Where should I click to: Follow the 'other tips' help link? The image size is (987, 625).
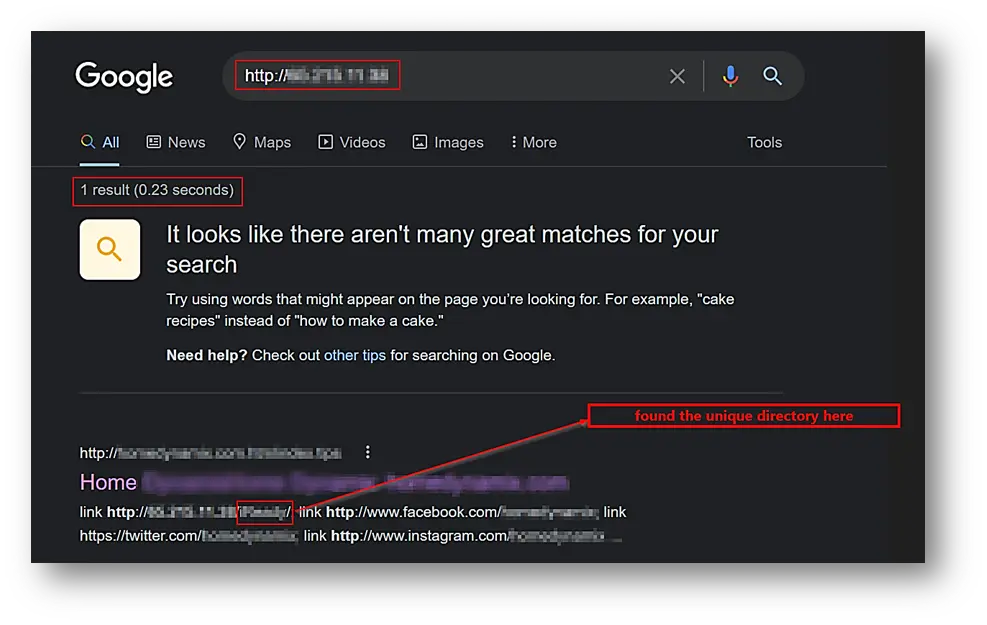click(354, 355)
